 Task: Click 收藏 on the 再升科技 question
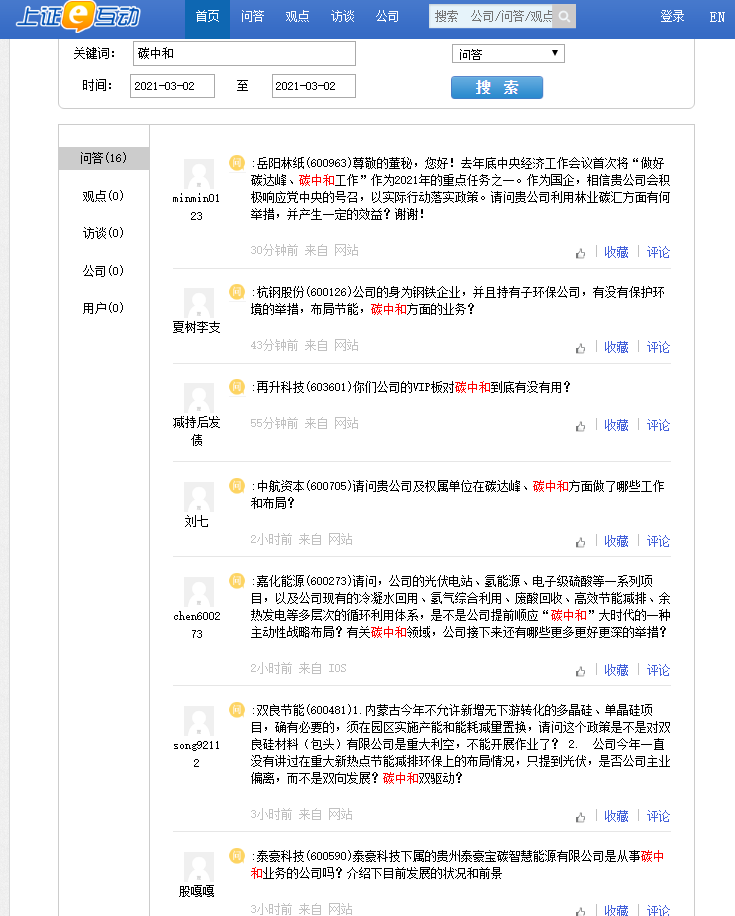(616, 425)
